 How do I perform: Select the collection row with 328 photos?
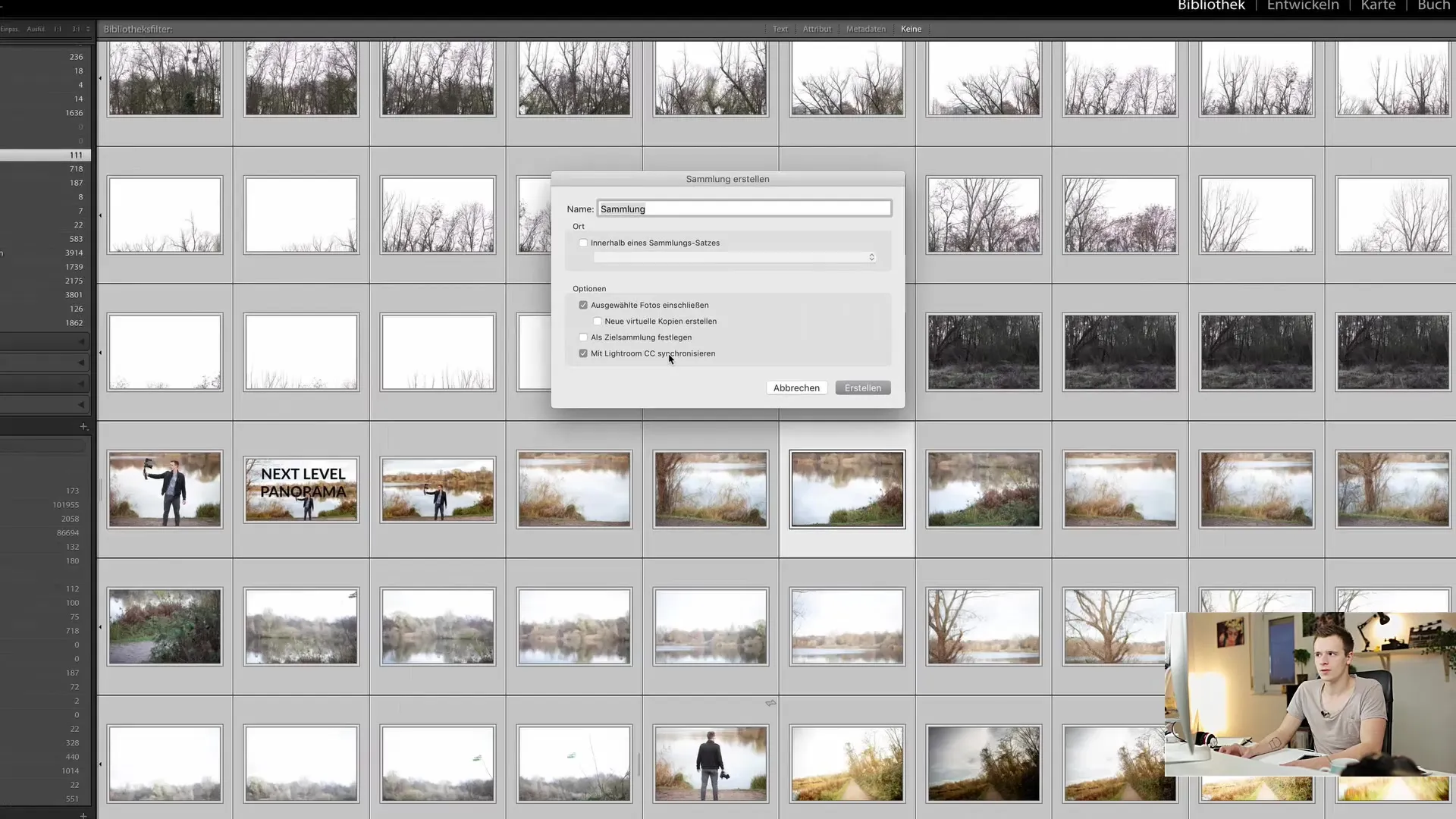[x=45, y=743]
